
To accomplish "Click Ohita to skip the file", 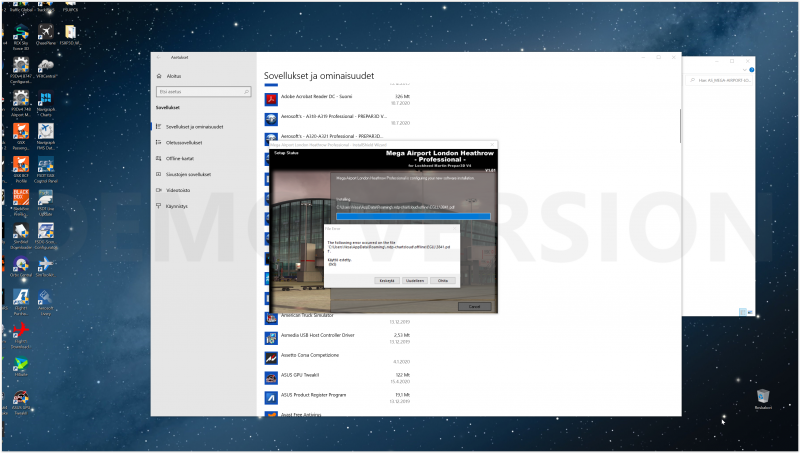I will pos(443,281).
